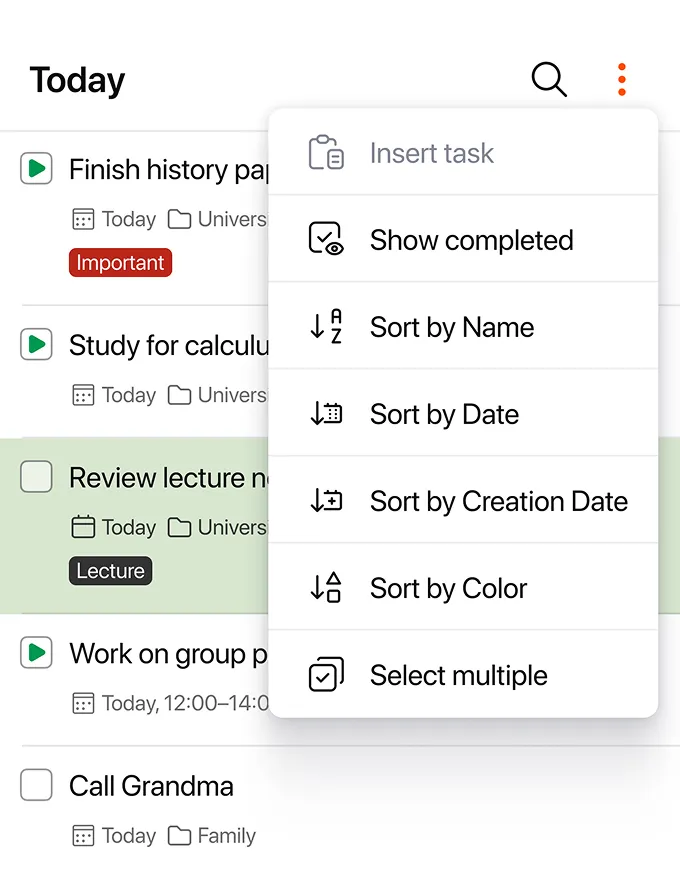680x872 pixels.
Task: Click the Sort by Name A-Z icon
Action: pos(326,327)
